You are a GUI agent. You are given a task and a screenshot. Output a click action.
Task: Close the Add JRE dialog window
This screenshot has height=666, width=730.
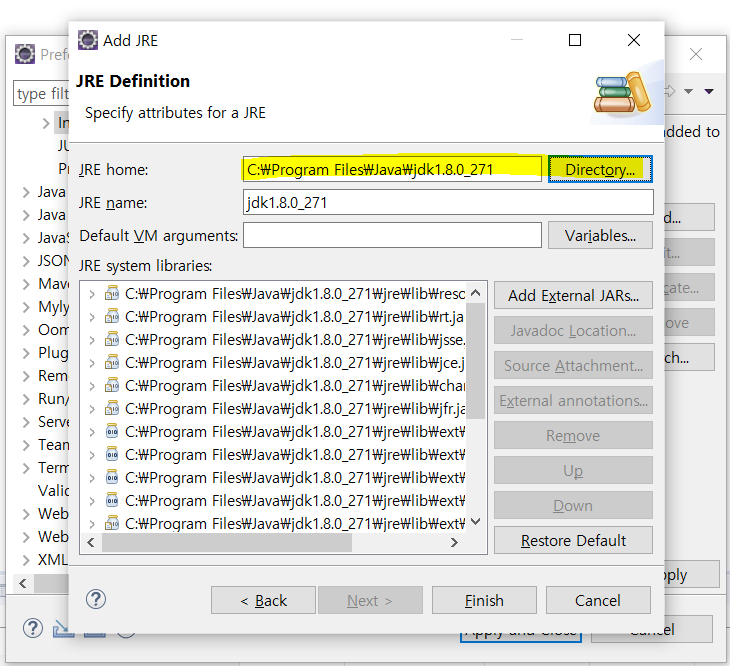tap(634, 40)
